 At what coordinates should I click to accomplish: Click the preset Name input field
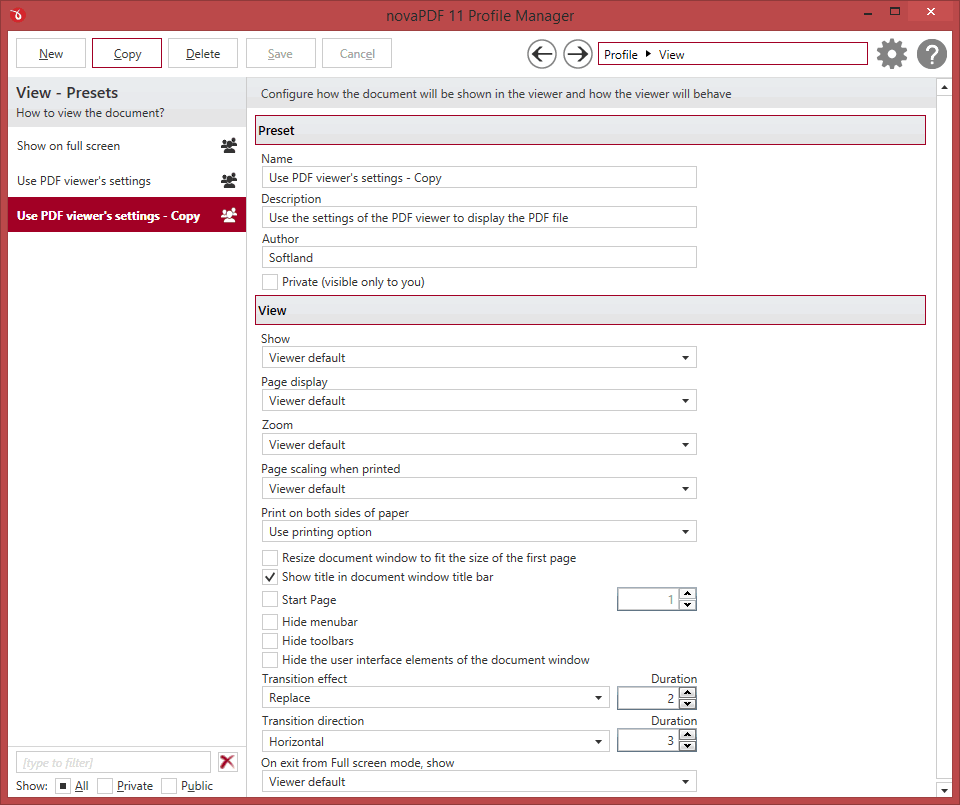click(x=479, y=178)
